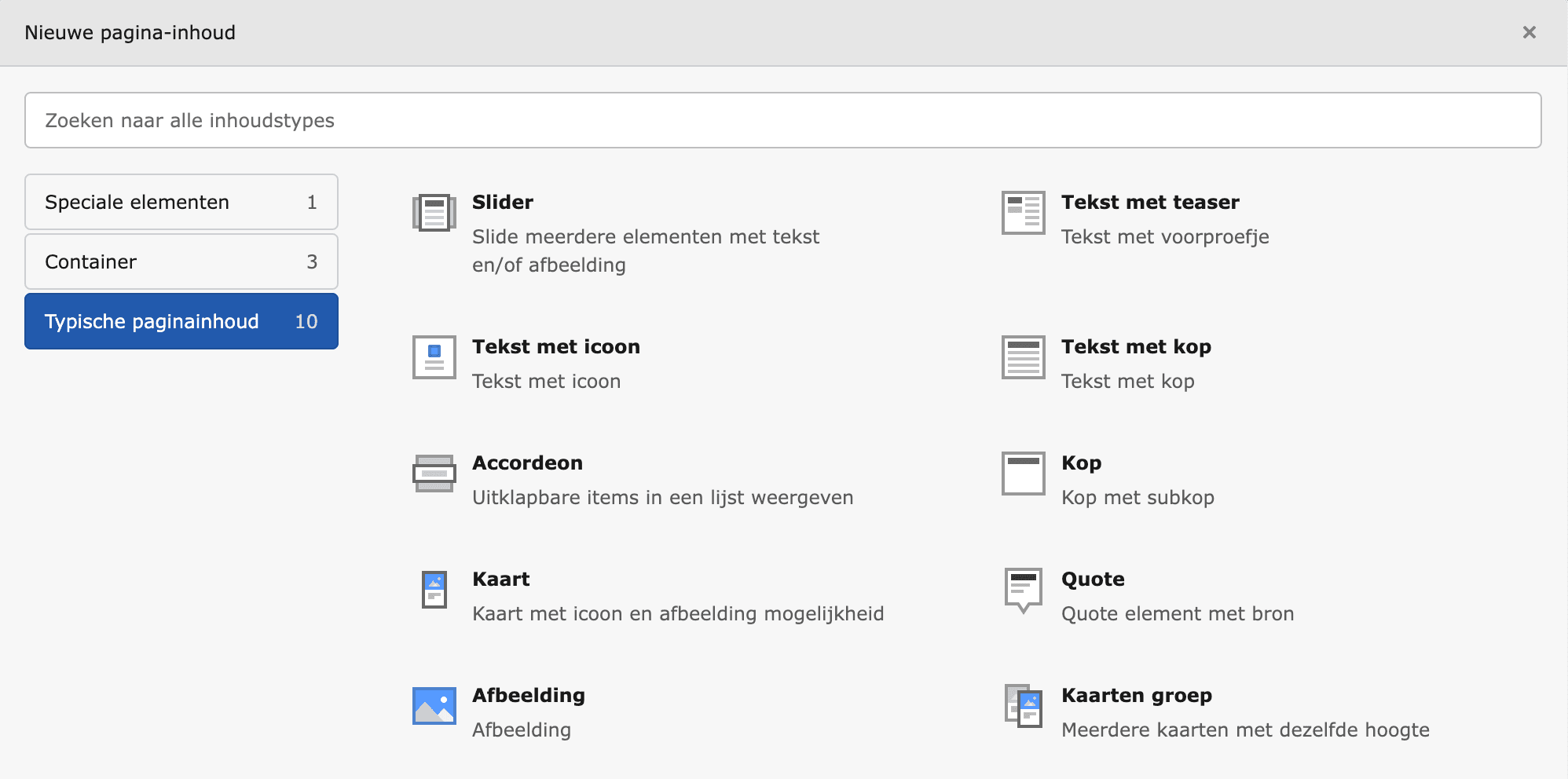1568x779 pixels.
Task: Insert the Kaarten groep element
Action: pyautogui.click(x=1137, y=695)
